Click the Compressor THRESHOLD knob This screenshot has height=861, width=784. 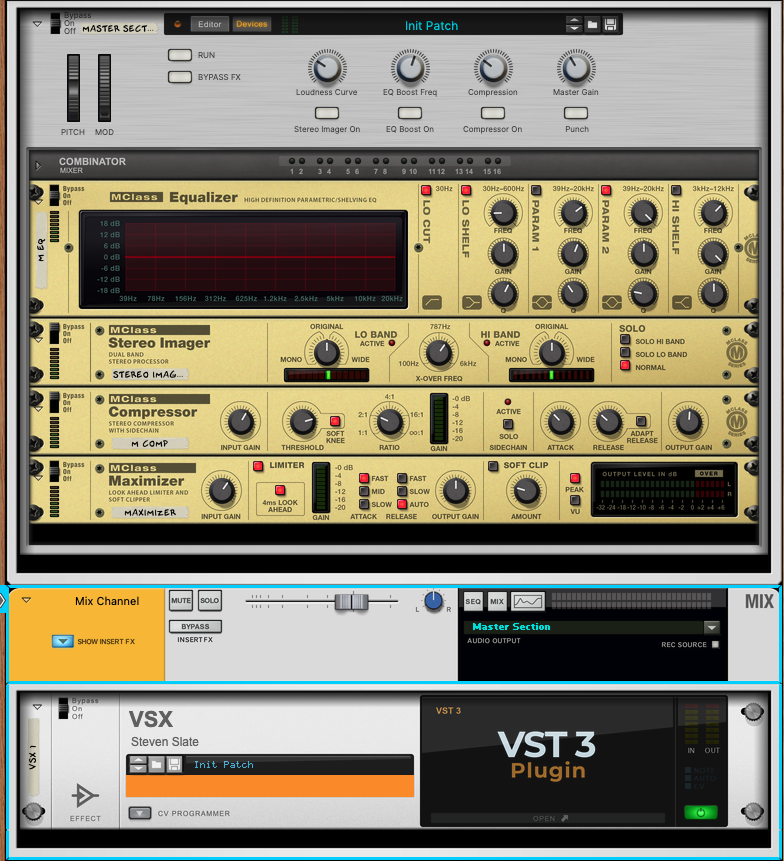(303, 422)
